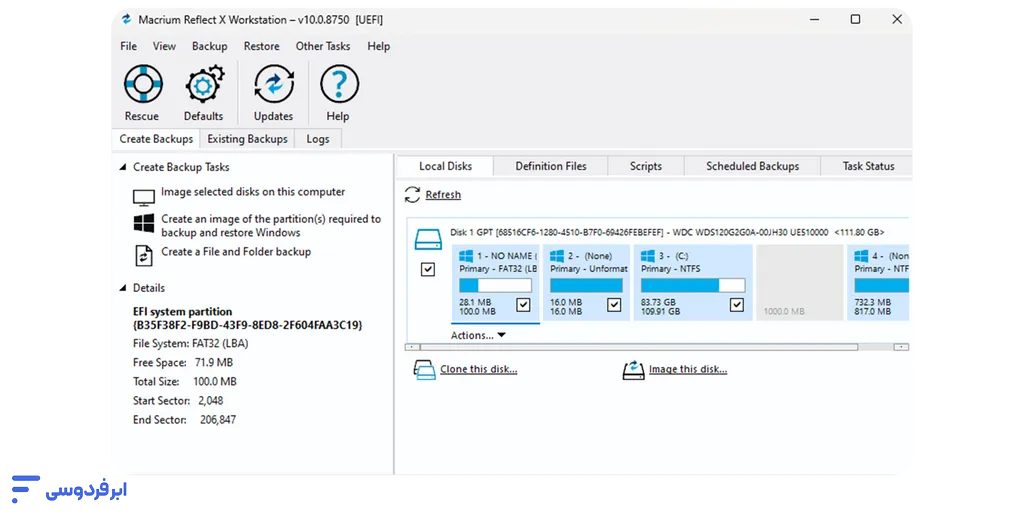Screen dimensions: 1024x515
Task: Click the File and Folder backup icon
Action: (144, 255)
